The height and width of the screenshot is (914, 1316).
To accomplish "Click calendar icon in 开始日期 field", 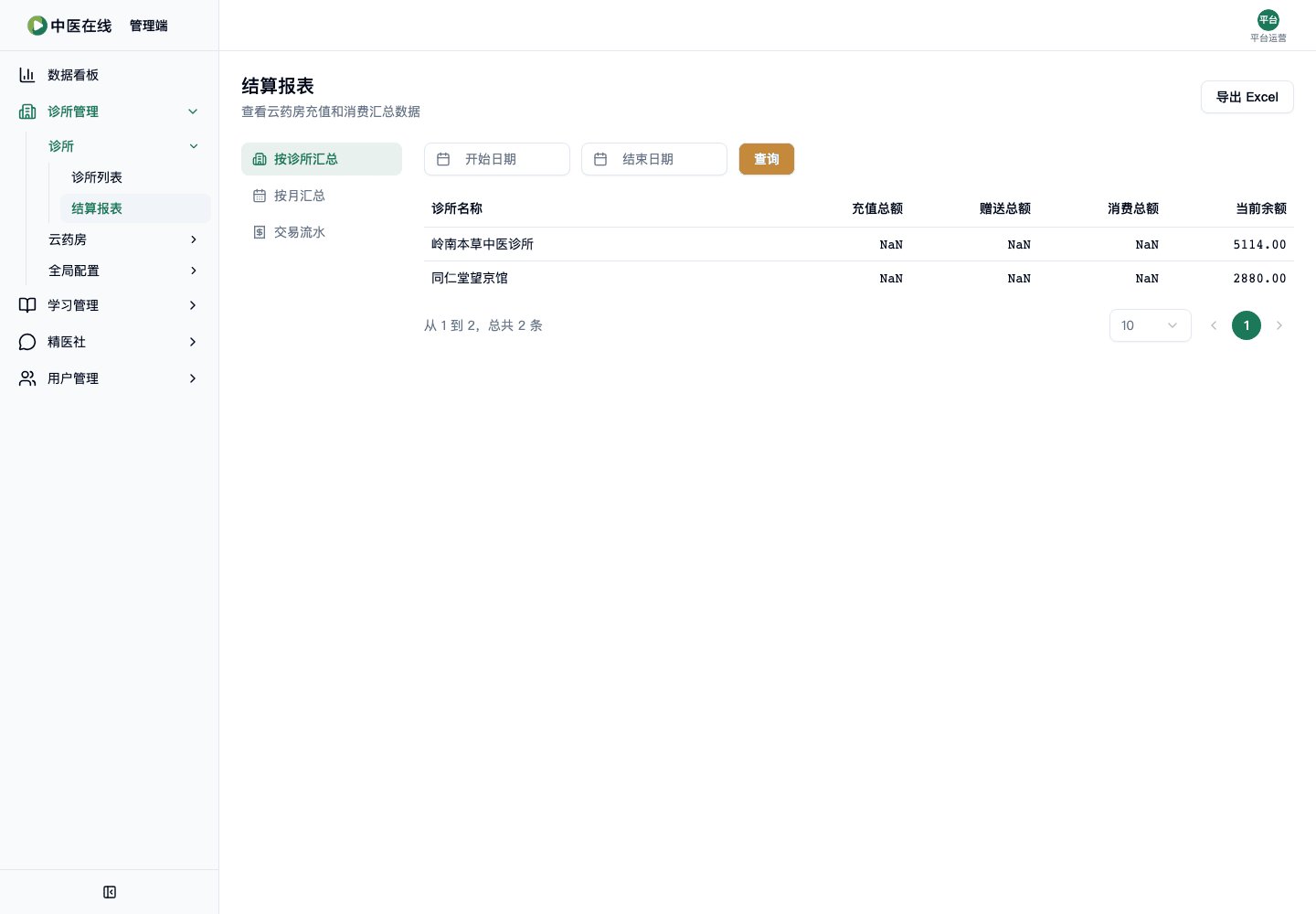I will pyautogui.click(x=443, y=159).
